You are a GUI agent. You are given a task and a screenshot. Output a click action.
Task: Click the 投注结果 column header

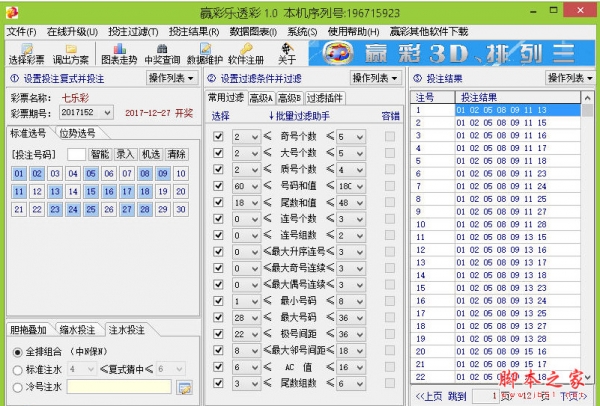tap(518, 97)
